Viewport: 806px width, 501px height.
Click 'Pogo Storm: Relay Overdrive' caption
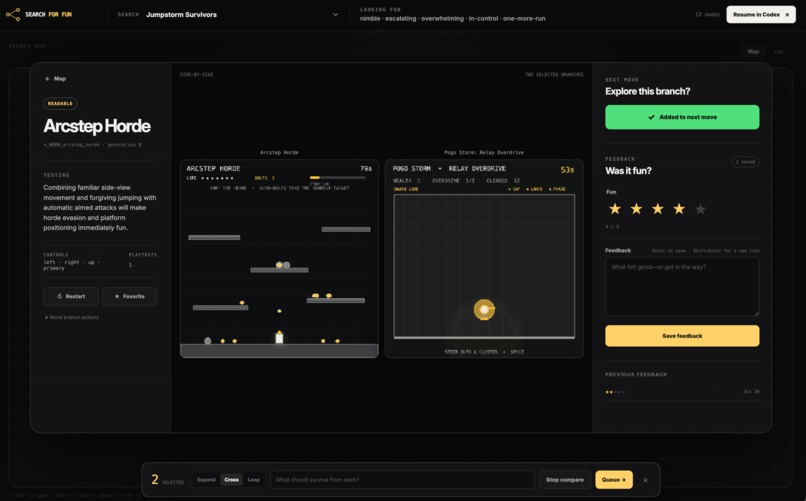pyautogui.click(x=484, y=153)
